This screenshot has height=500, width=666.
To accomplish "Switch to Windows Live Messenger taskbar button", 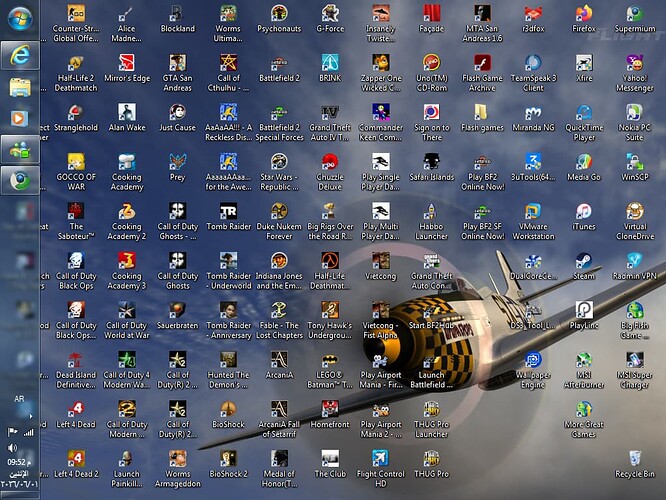I will click(20, 150).
